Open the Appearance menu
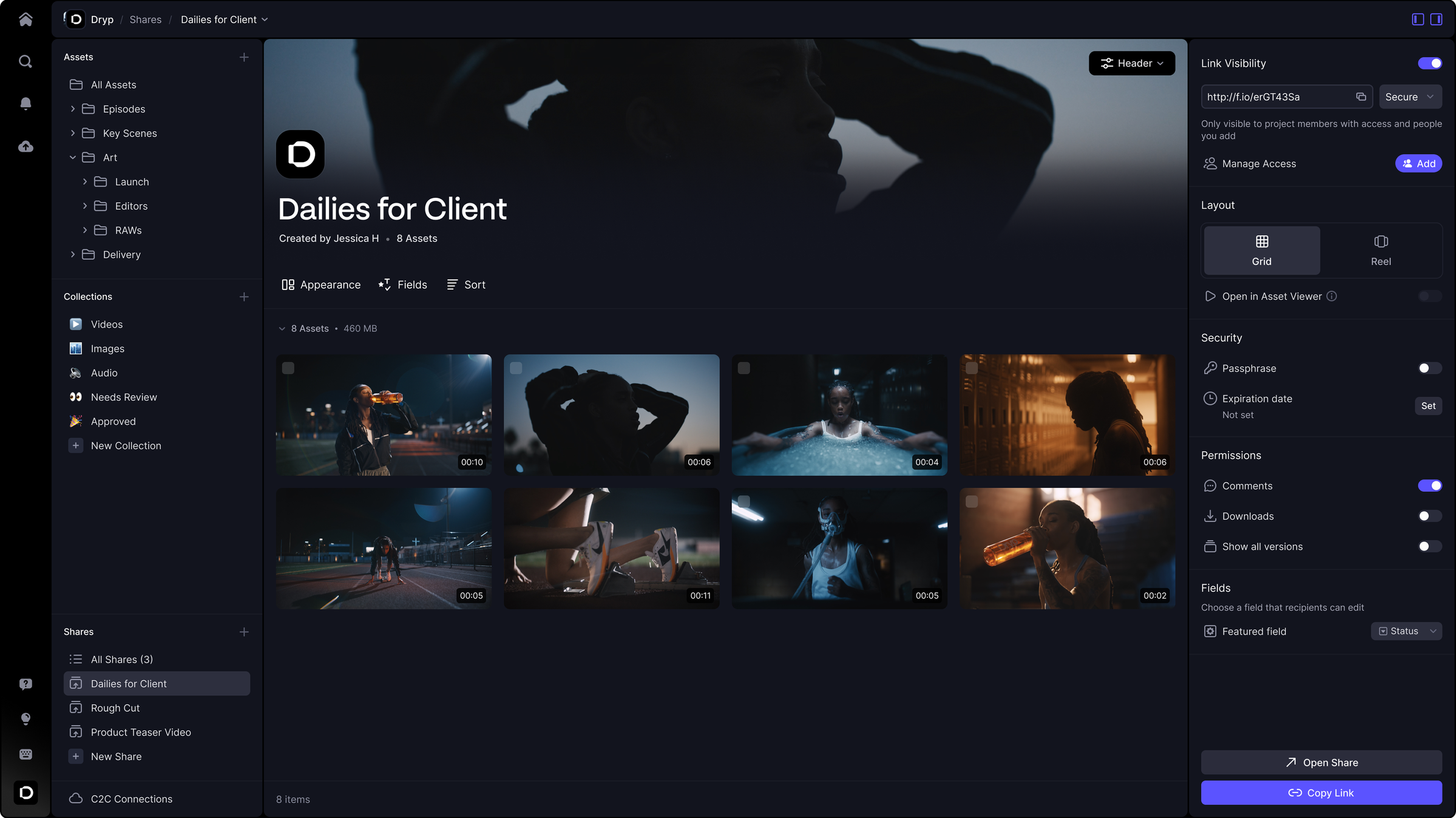 point(321,285)
